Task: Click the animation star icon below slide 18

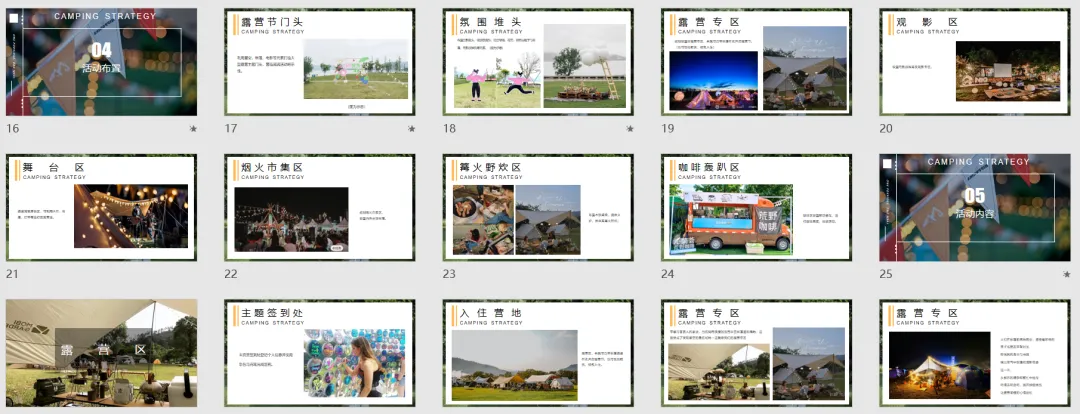Action: pyautogui.click(x=630, y=129)
